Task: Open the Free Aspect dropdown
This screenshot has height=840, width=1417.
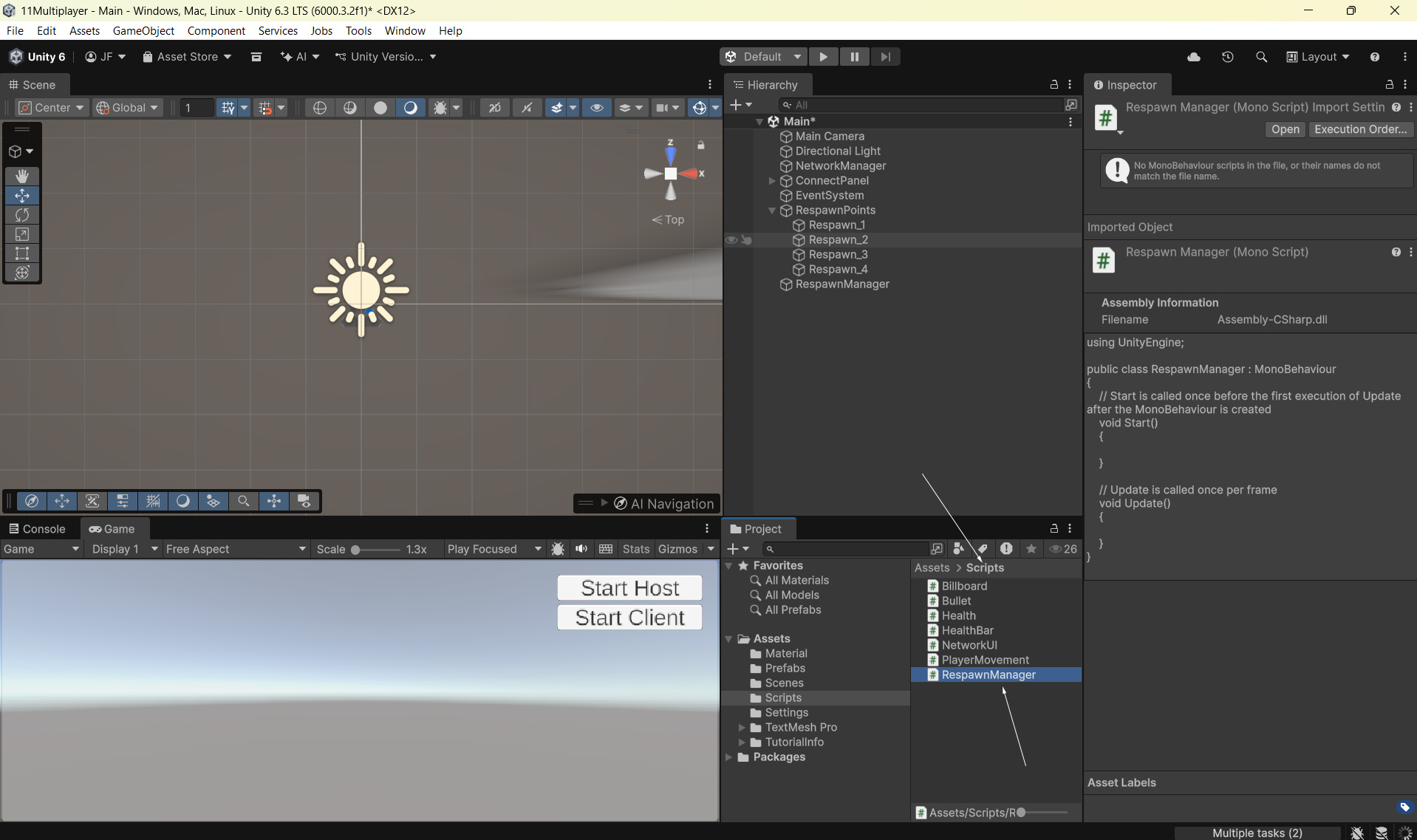Action: pyautogui.click(x=235, y=549)
